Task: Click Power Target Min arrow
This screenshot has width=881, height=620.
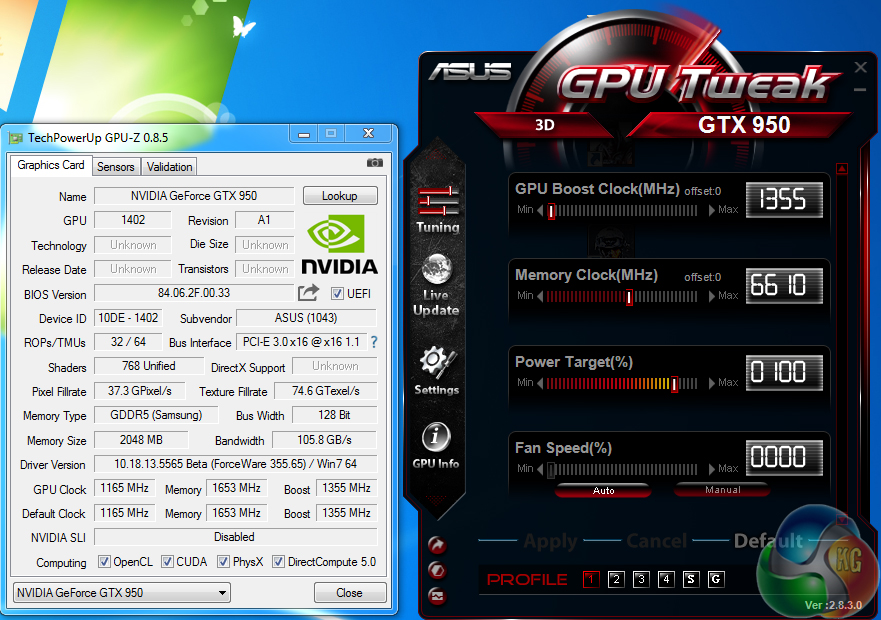Action: pyautogui.click(x=540, y=383)
